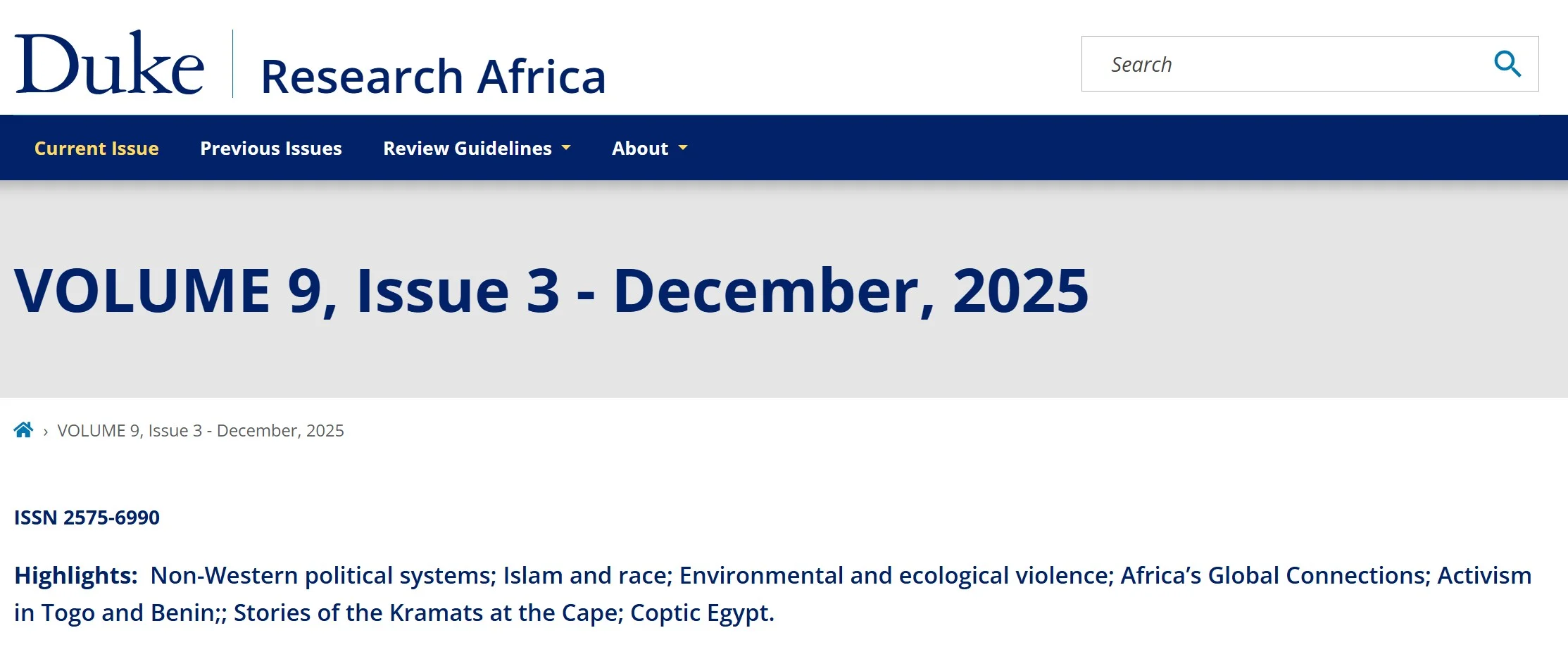Click 'Africa's Global Connections' highlight text

pyautogui.click(x=1275, y=575)
